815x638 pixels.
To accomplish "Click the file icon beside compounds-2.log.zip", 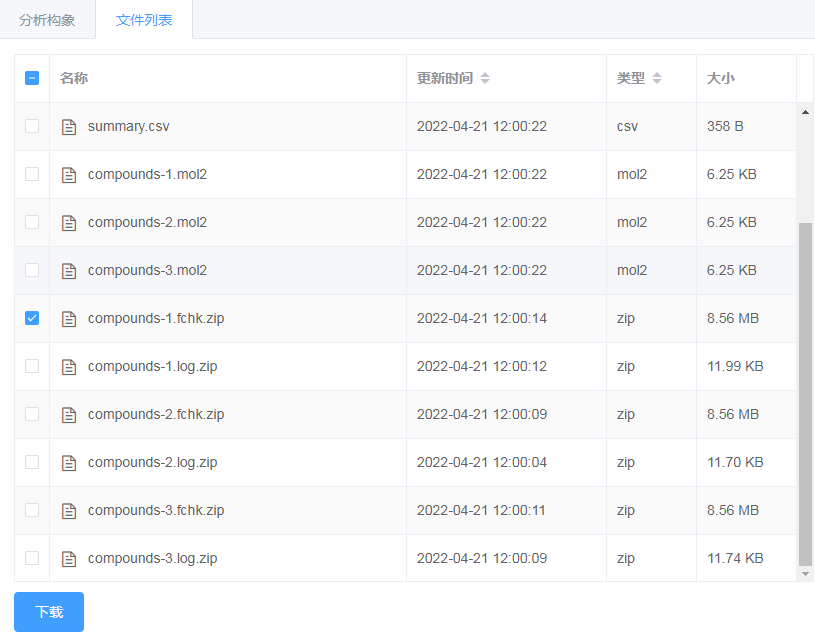I will (x=69, y=463).
